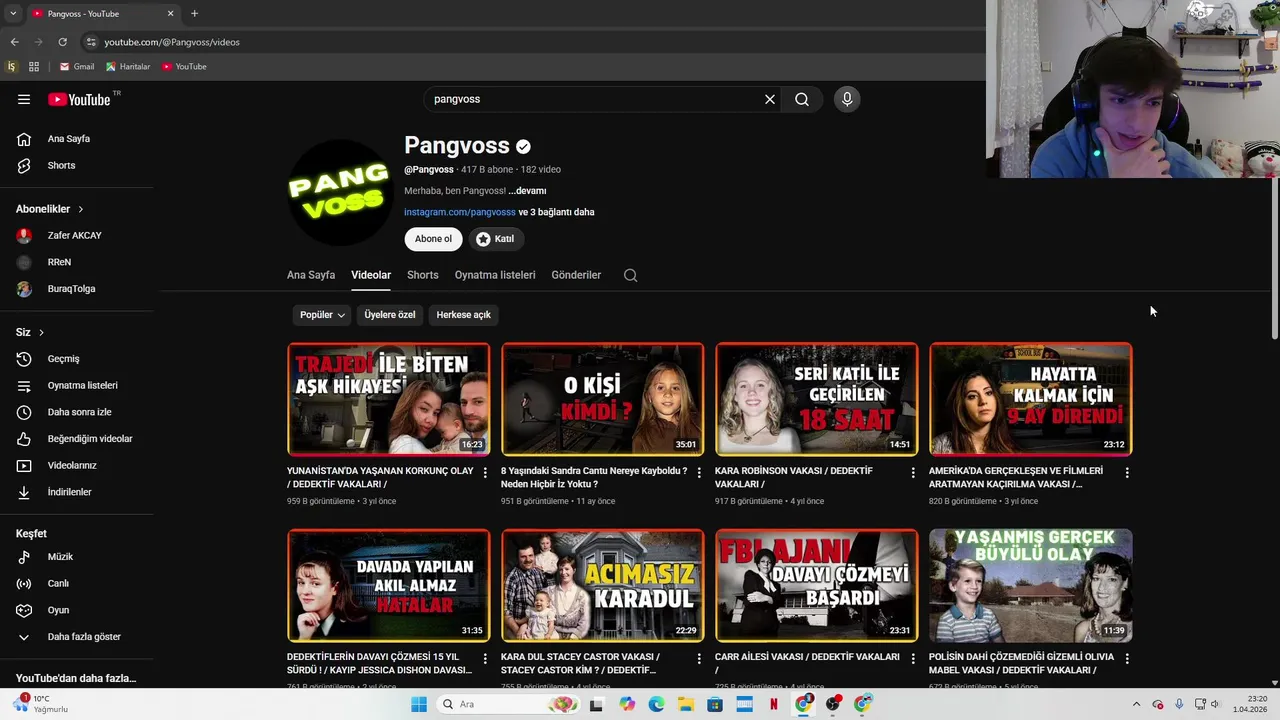Open Windows Start menu
Screen dimensions: 1280x720
pyautogui.click(x=418, y=704)
